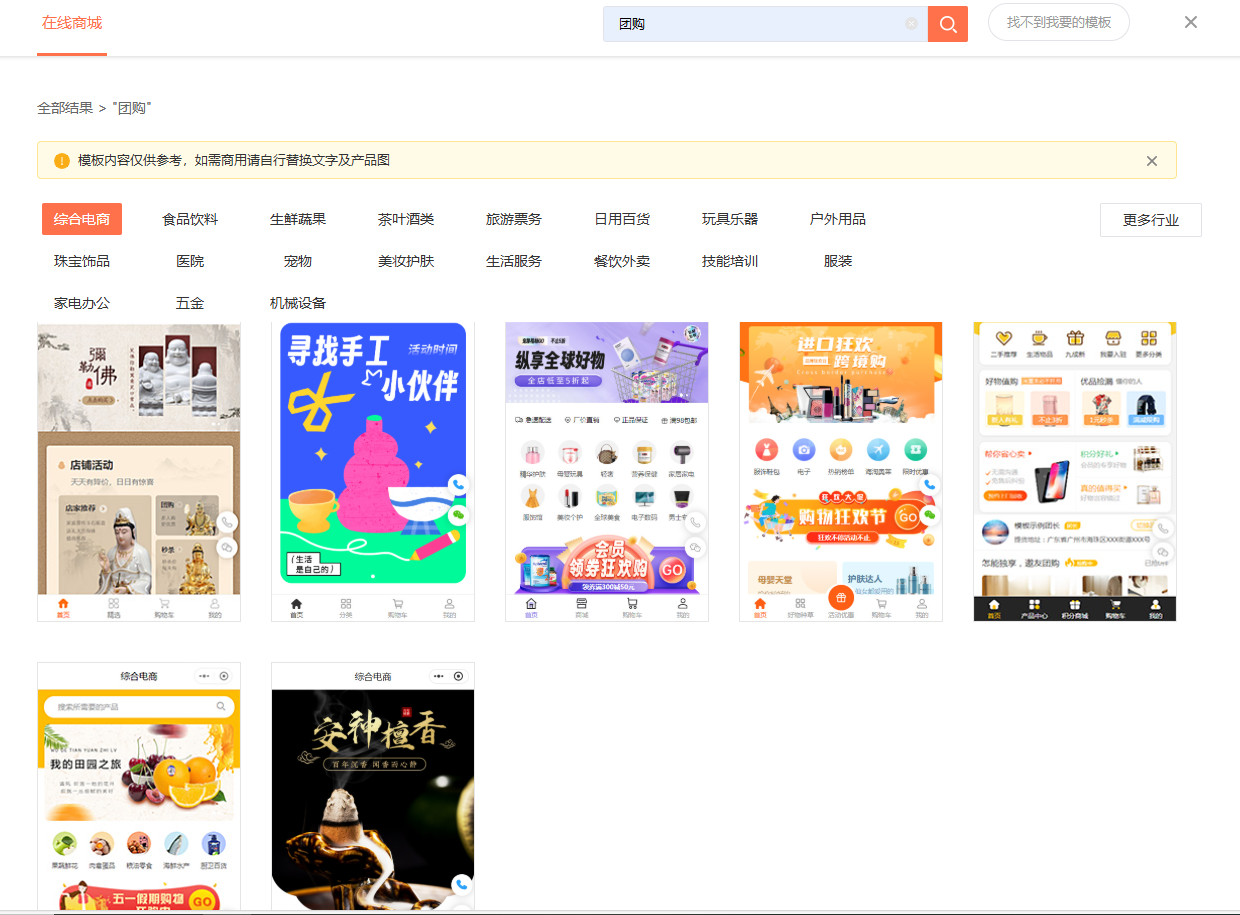Click the WeChat icon on the handcraft template
1240x915 pixels.
(x=458, y=514)
